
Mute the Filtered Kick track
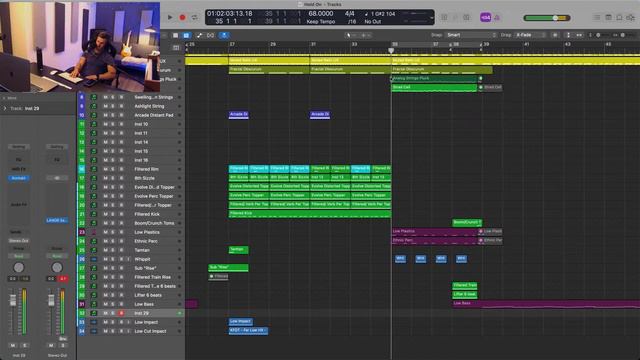[105, 214]
